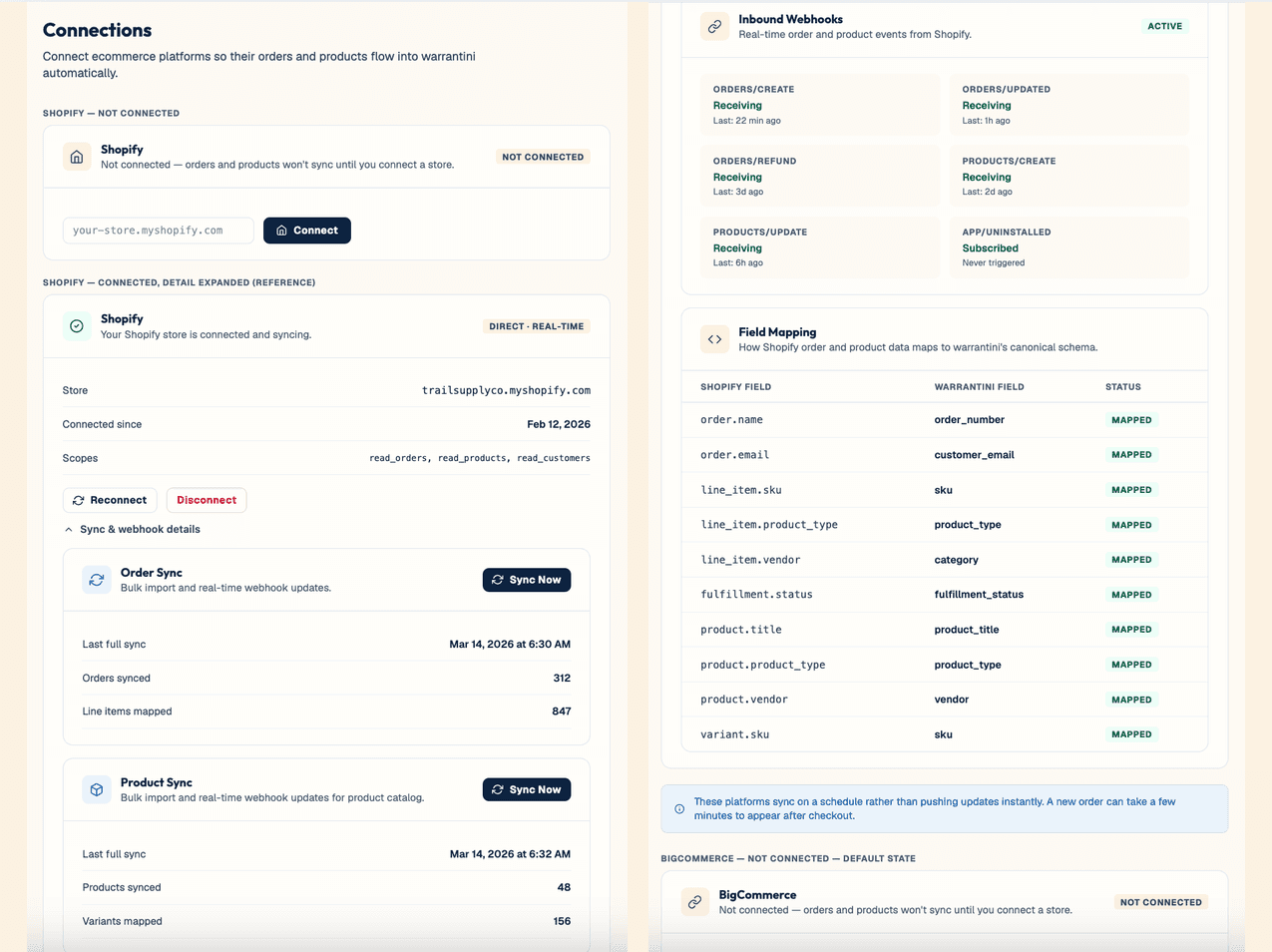1272x952 pixels.
Task: Click the Product Sync box icon
Action: point(97,789)
